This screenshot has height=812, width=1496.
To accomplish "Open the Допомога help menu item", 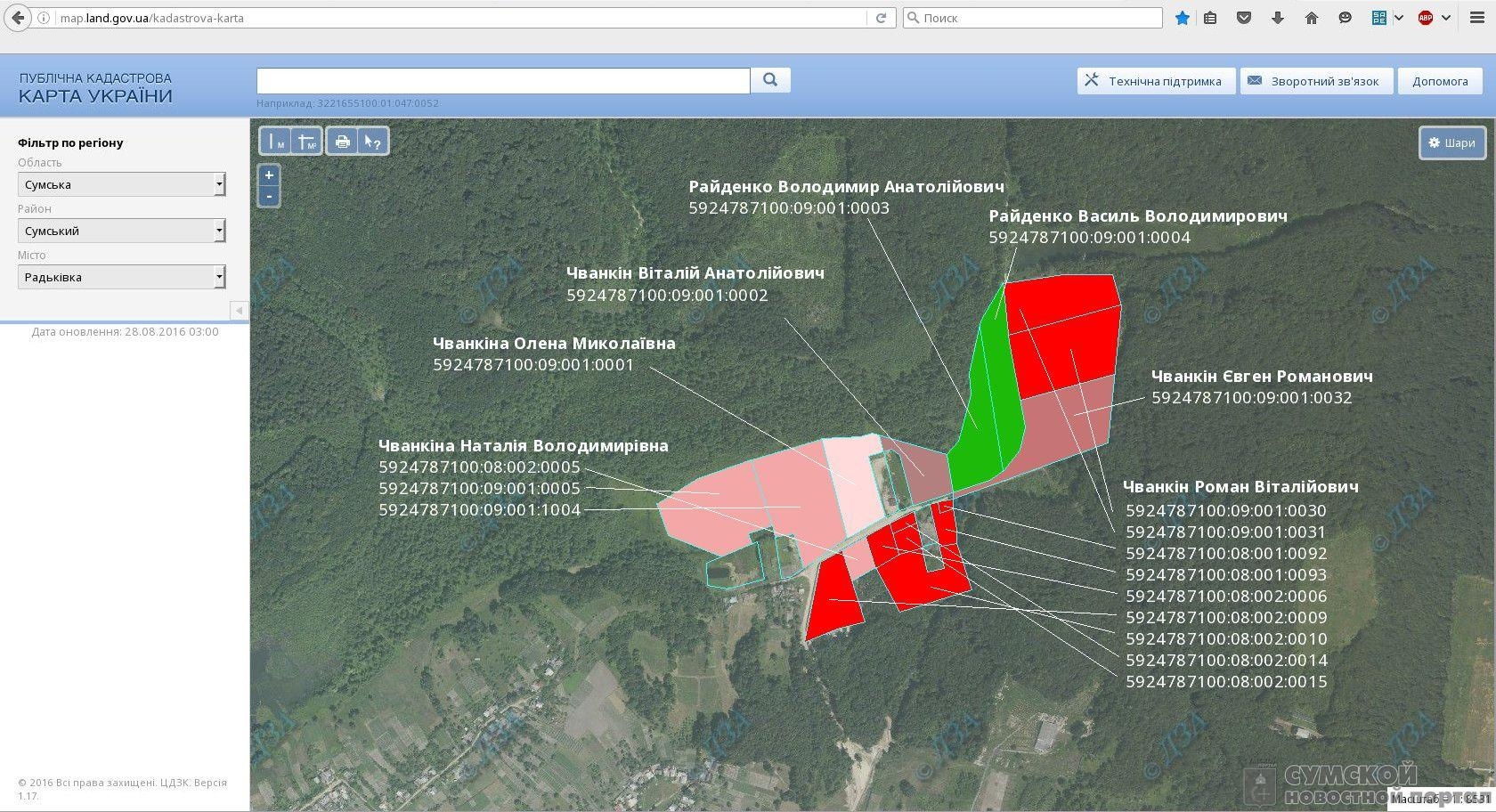I will click(x=1439, y=81).
